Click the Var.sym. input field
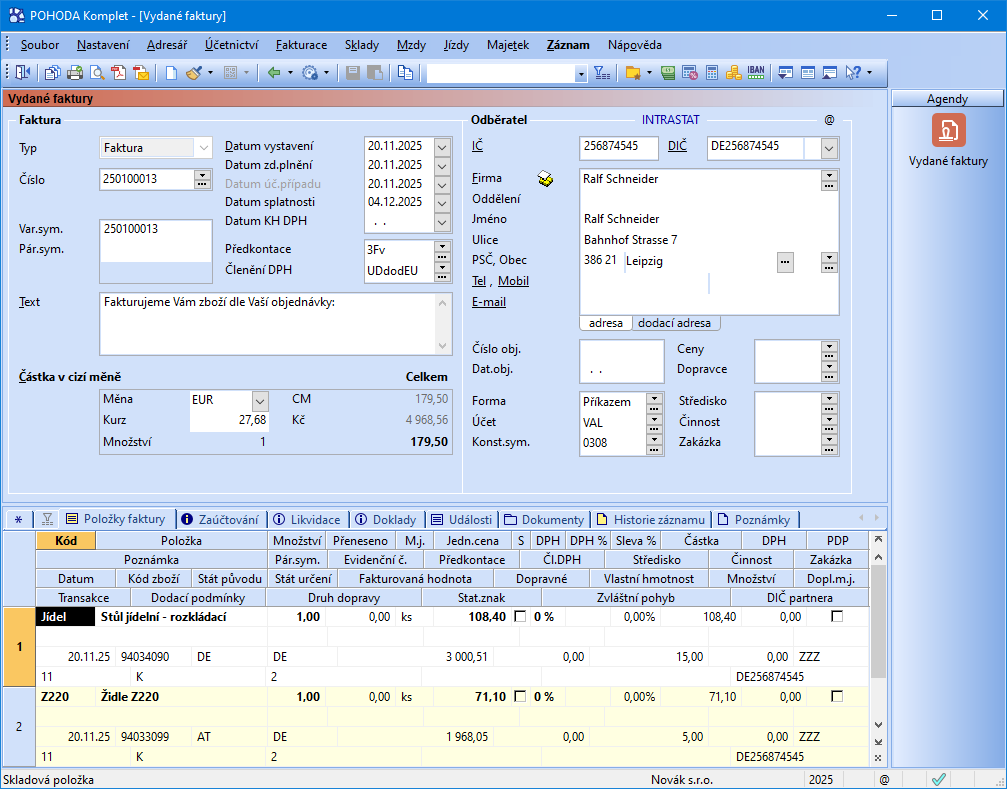The image size is (1007, 789). (155, 229)
